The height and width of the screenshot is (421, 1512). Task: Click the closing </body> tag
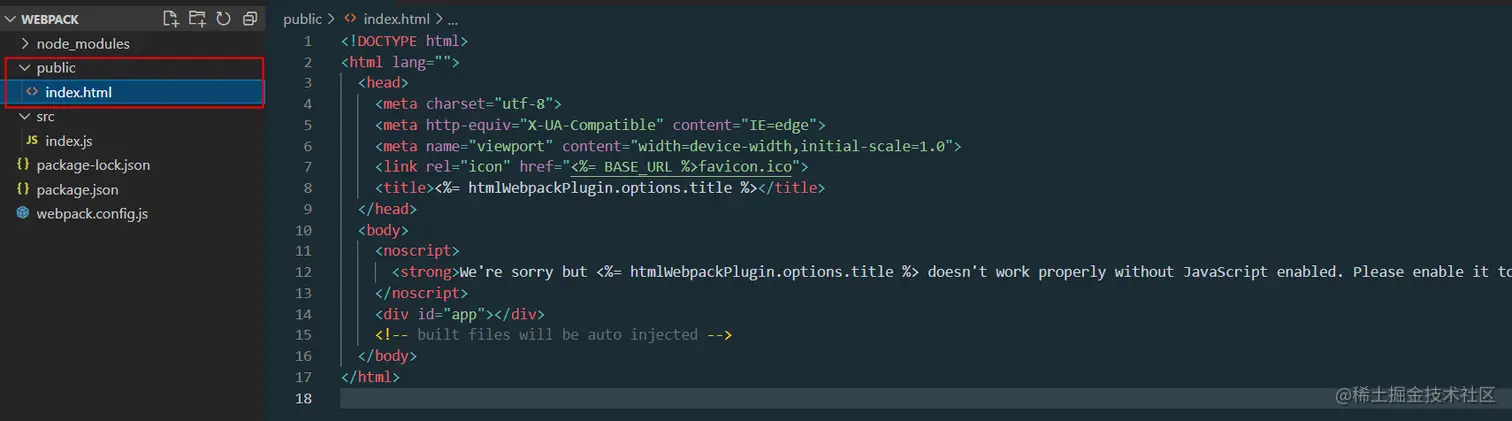pos(387,356)
